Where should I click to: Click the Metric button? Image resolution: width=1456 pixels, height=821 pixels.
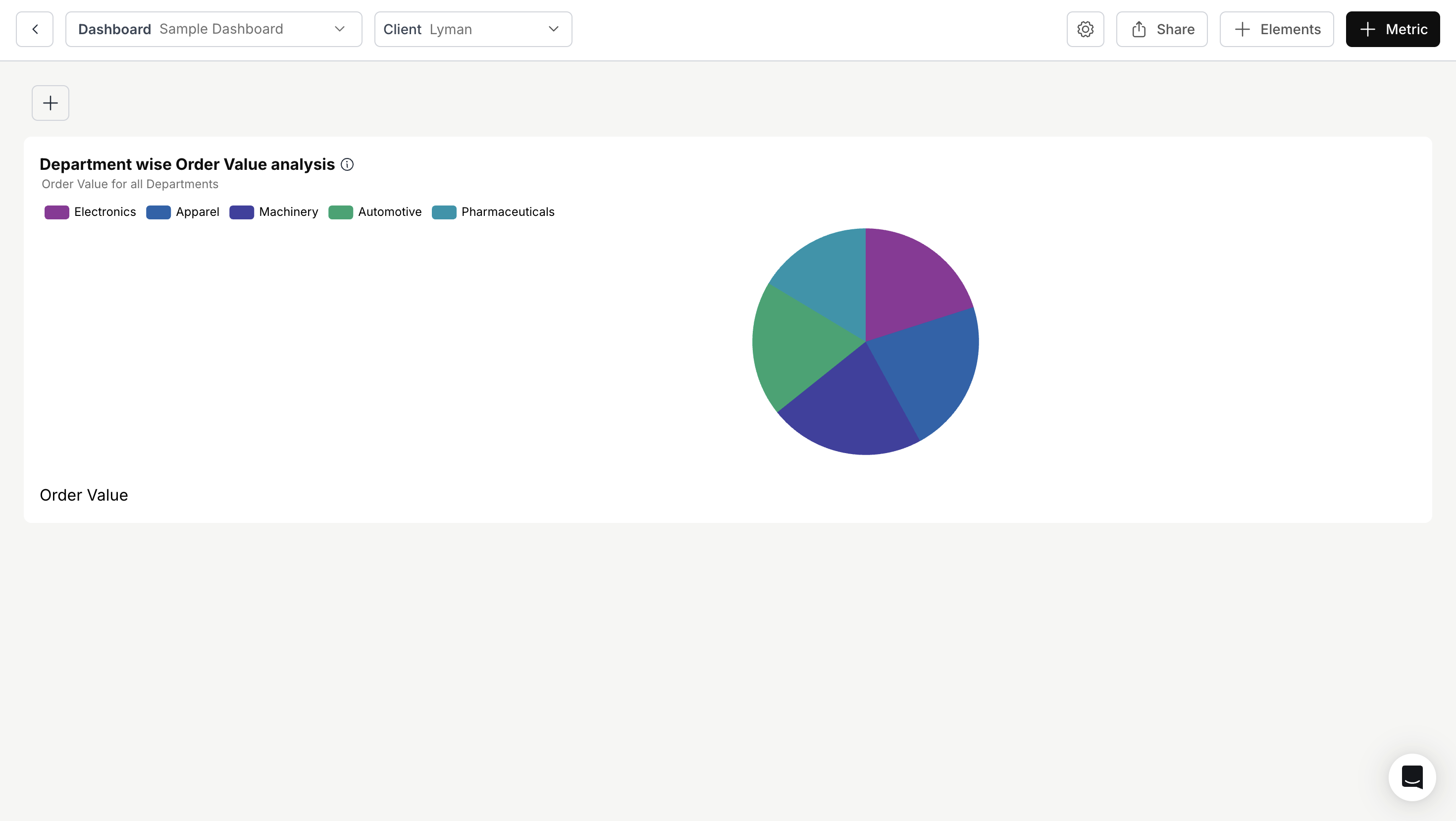pos(1392,29)
